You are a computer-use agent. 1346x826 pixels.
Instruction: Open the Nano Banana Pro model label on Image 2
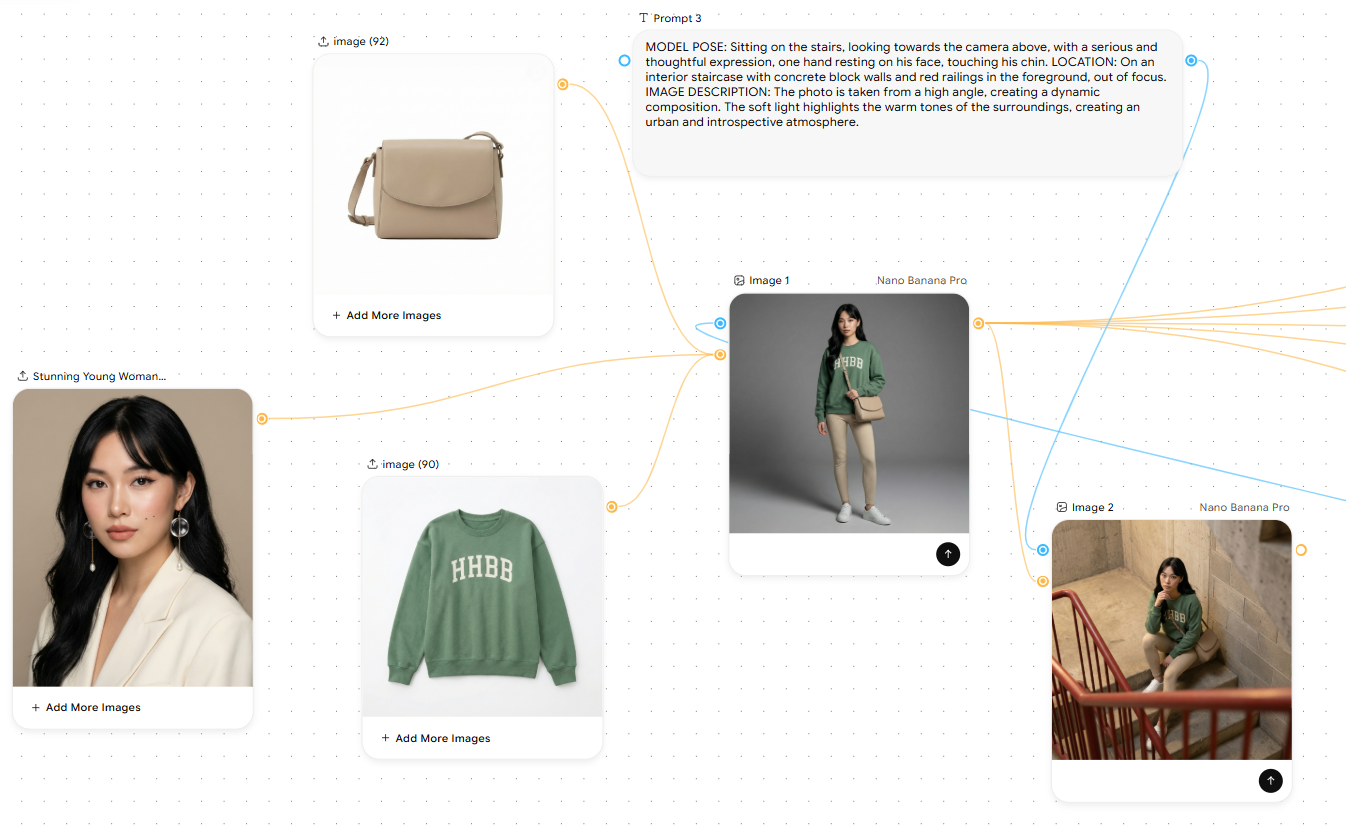[1244, 508]
